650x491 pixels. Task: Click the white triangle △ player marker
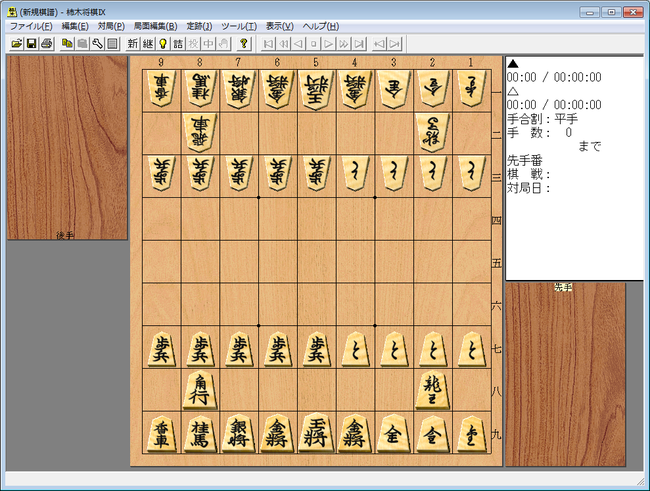click(x=513, y=91)
